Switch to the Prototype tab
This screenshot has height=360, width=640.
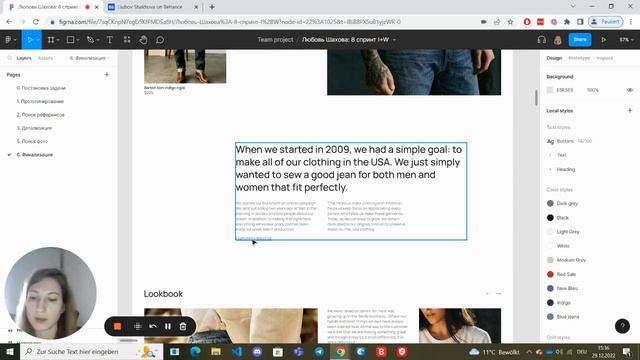click(579, 58)
